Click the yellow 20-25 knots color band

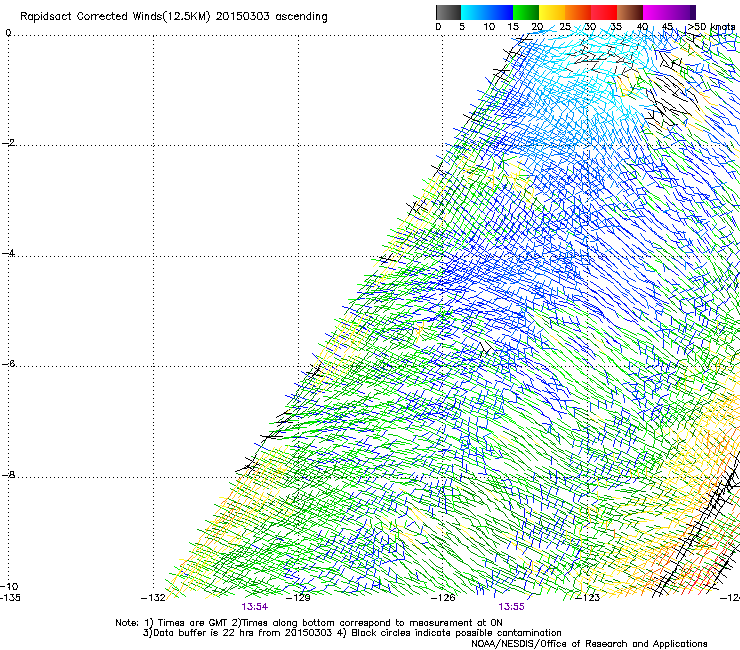(x=552, y=12)
